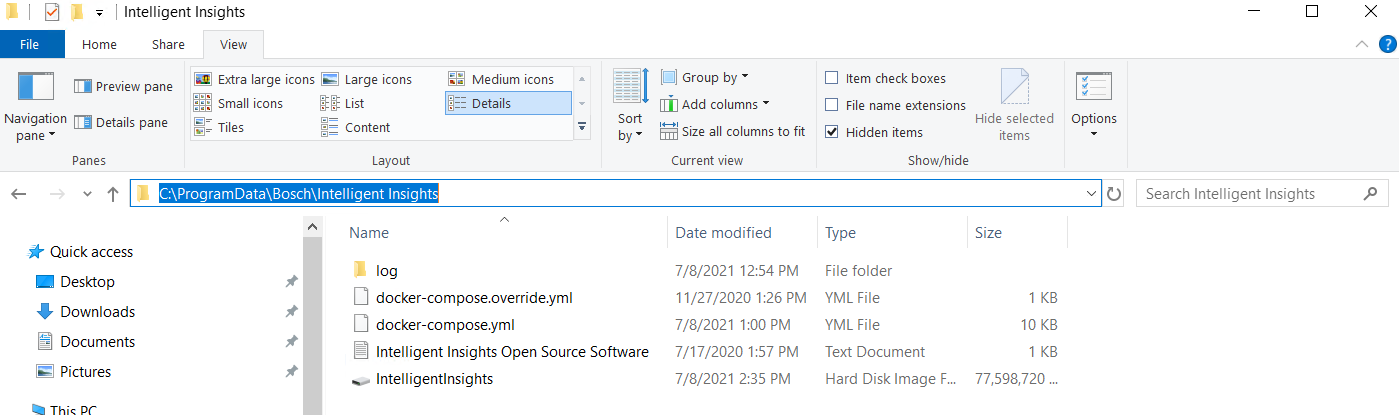The height and width of the screenshot is (415, 1399).
Task: Go up one folder level arrow
Action: [113, 194]
